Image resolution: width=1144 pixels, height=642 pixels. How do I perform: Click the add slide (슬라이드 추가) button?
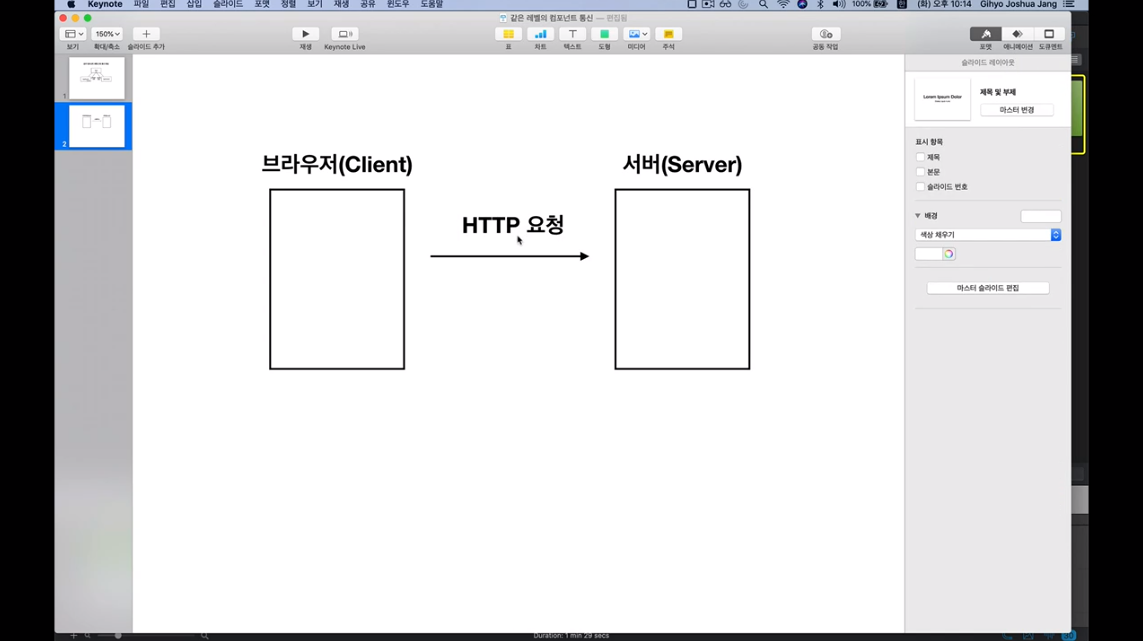coord(146,34)
